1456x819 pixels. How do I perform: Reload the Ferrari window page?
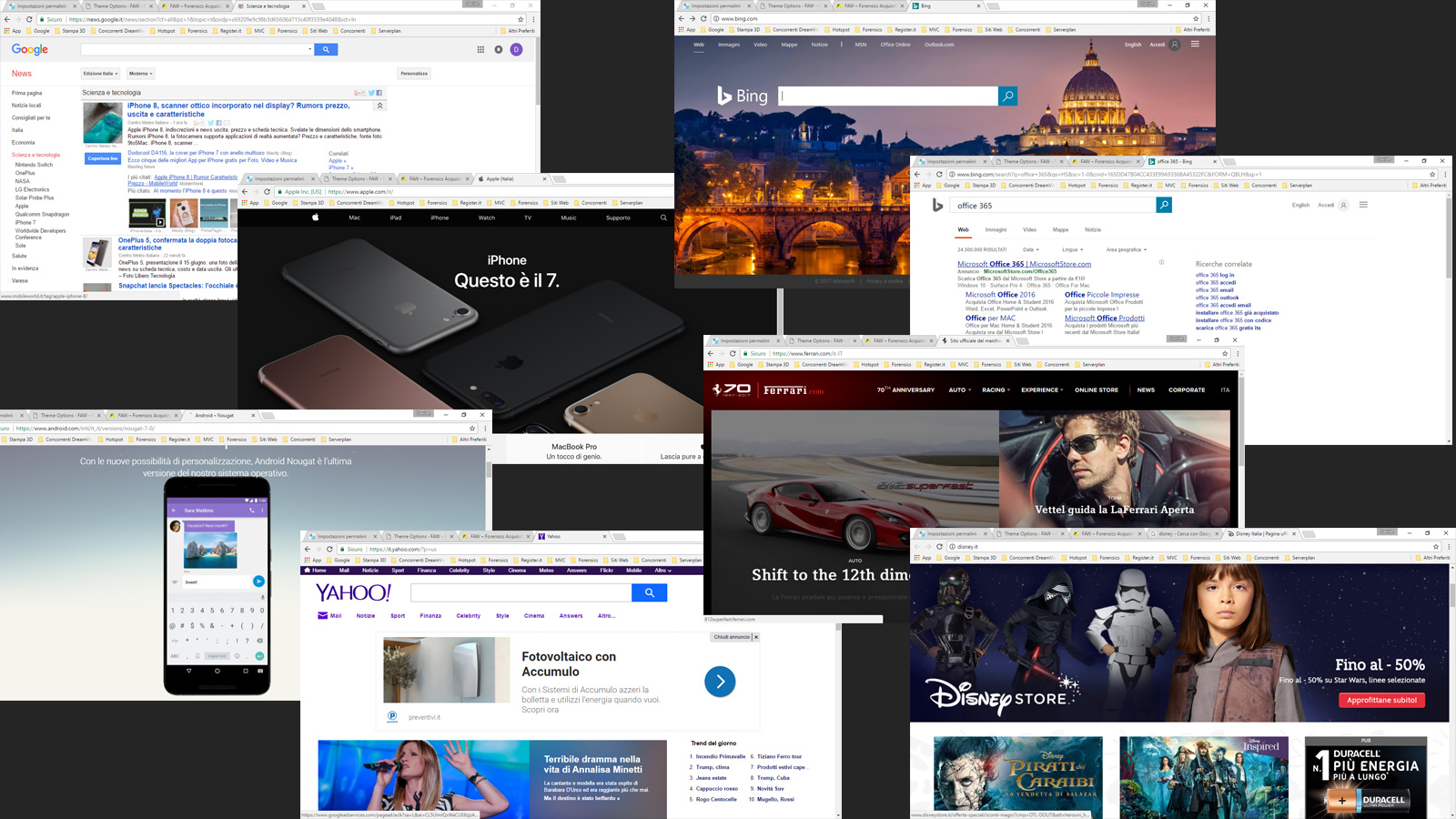pyautogui.click(x=733, y=353)
